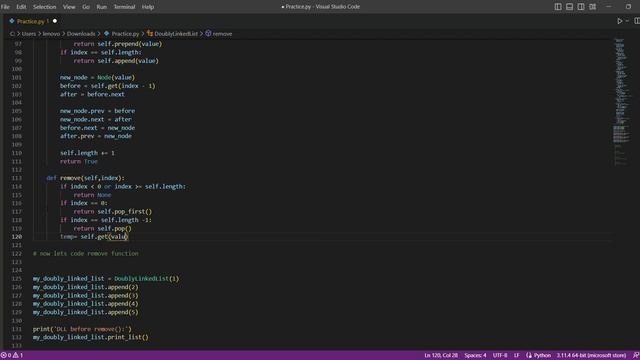640x360 pixels.
Task: Click 'new_node.prev = before' line
Action: 98,111
